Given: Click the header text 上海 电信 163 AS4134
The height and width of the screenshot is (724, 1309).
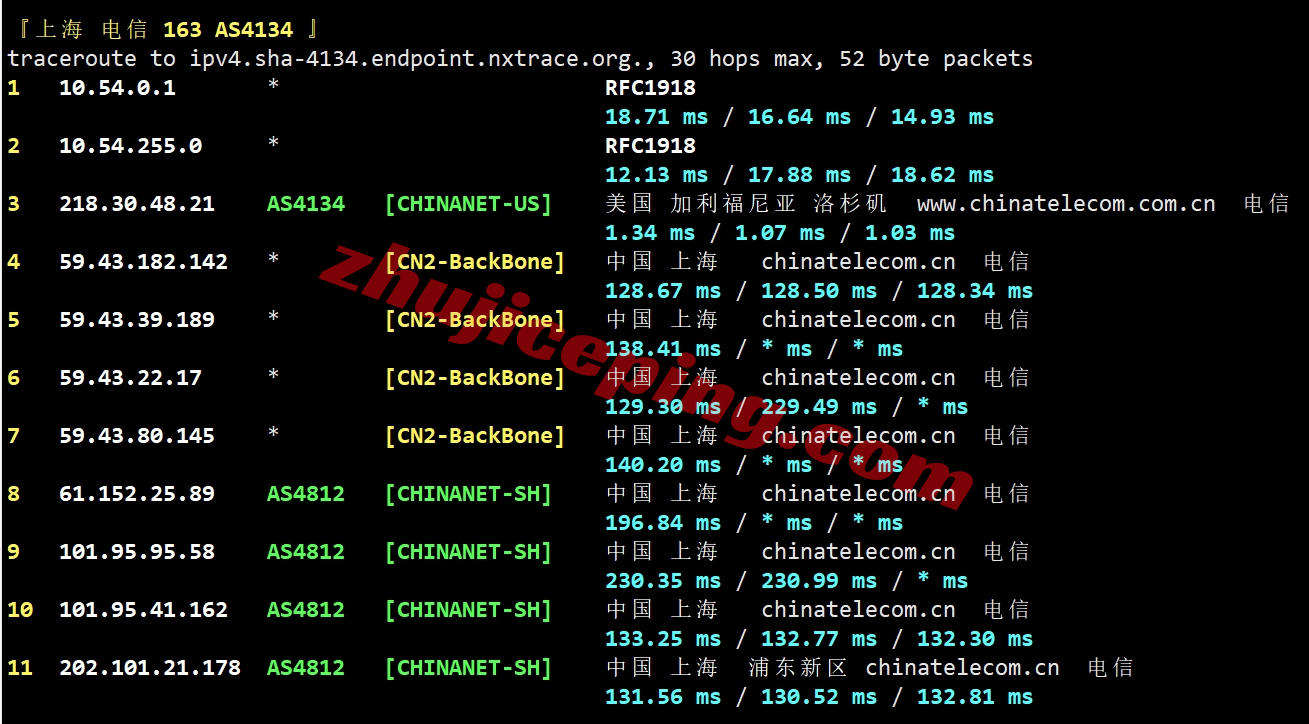Looking at the screenshot, I should point(164,30).
